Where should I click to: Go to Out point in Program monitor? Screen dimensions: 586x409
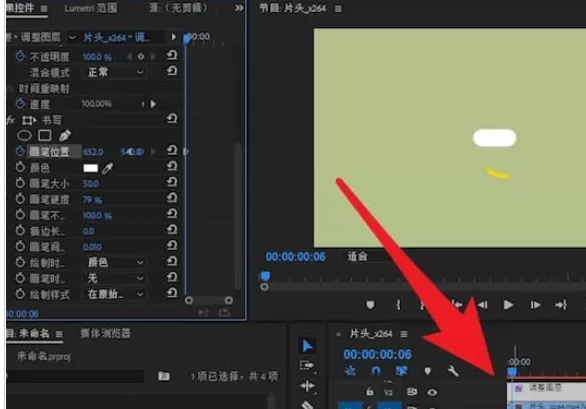point(561,305)
